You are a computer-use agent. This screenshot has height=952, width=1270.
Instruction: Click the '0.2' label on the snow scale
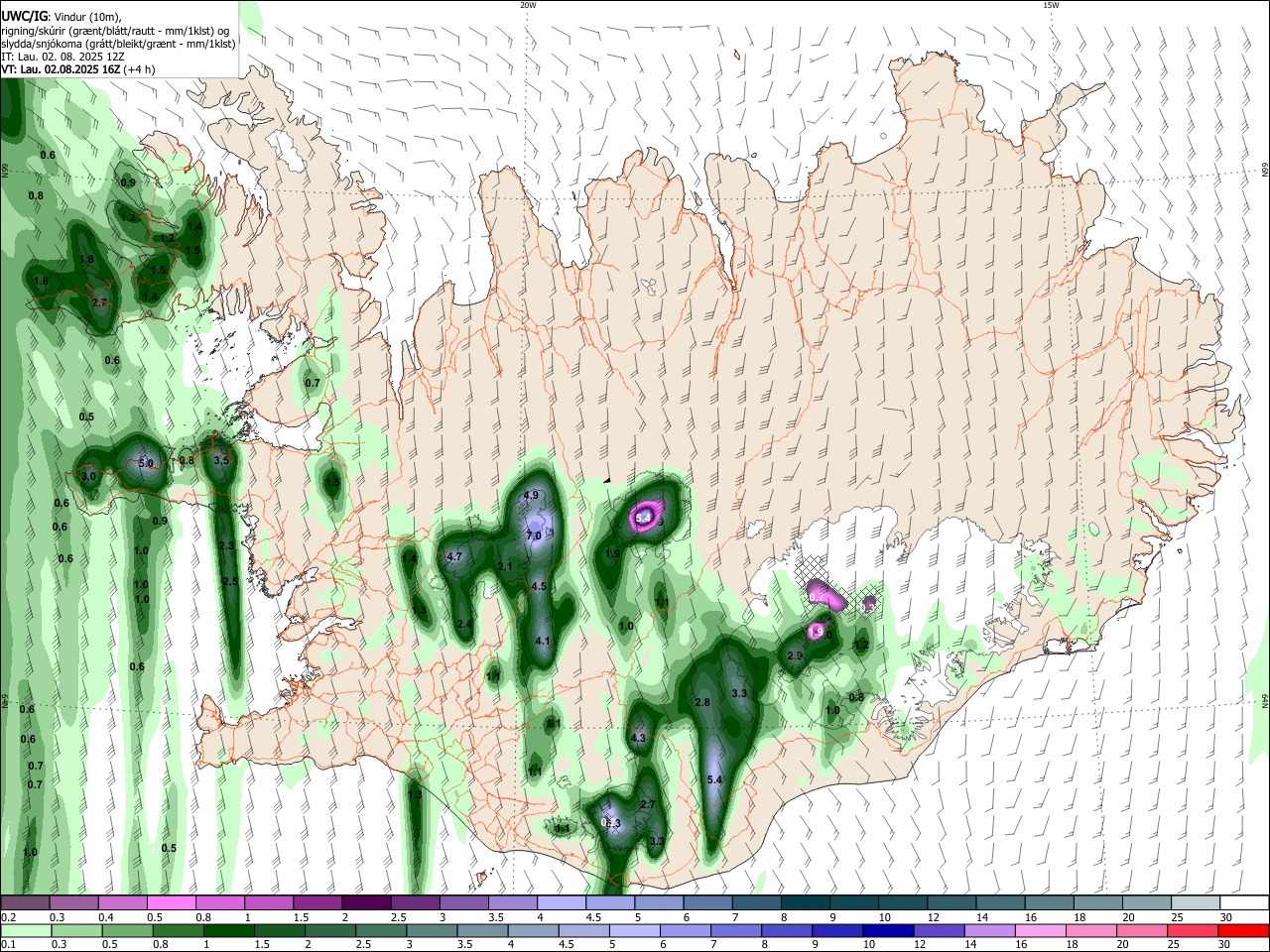9,917
